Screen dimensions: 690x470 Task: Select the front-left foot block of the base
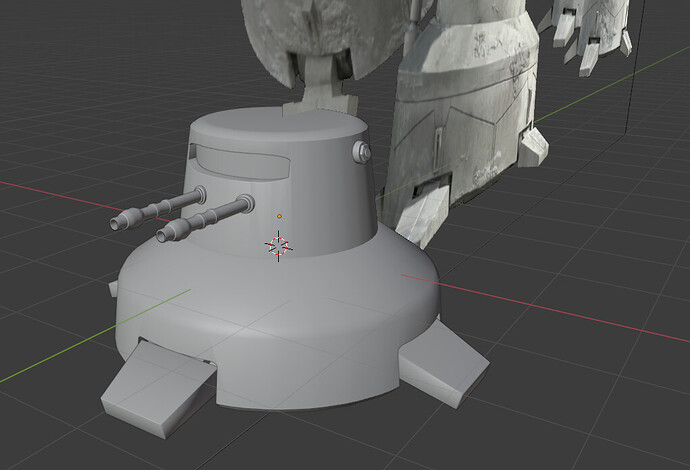click(x=159, y=389)
